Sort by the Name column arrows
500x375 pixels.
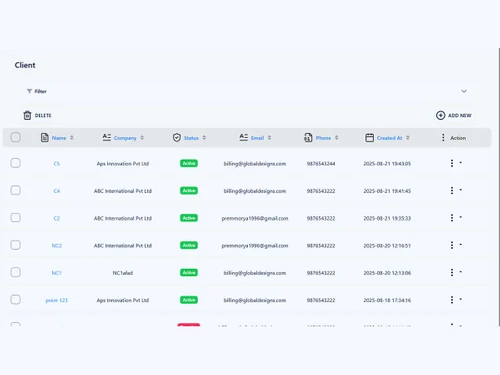pos(72,138)
